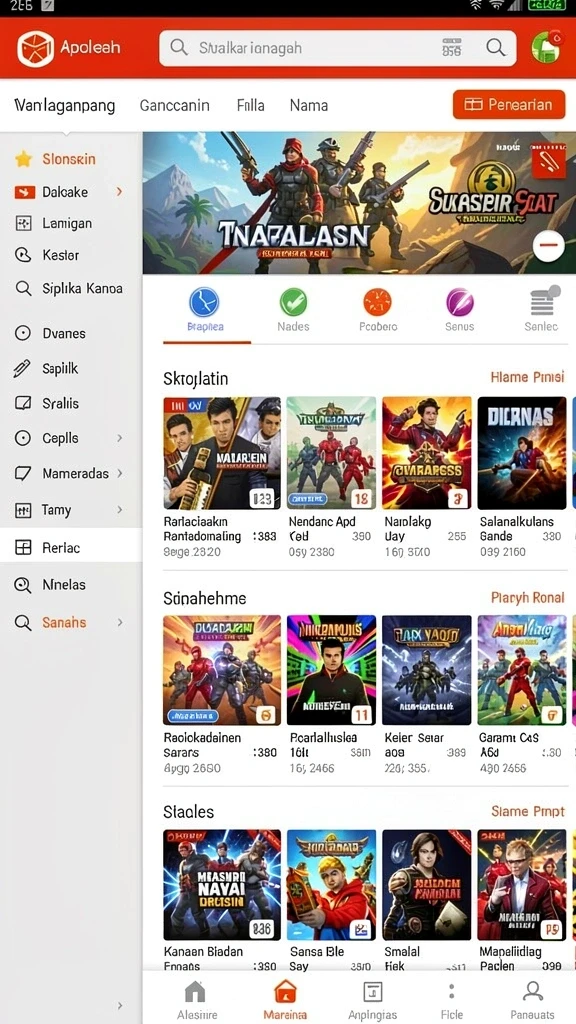
Task: Click the red badge icon on banner corner
Action: point(549,162)
